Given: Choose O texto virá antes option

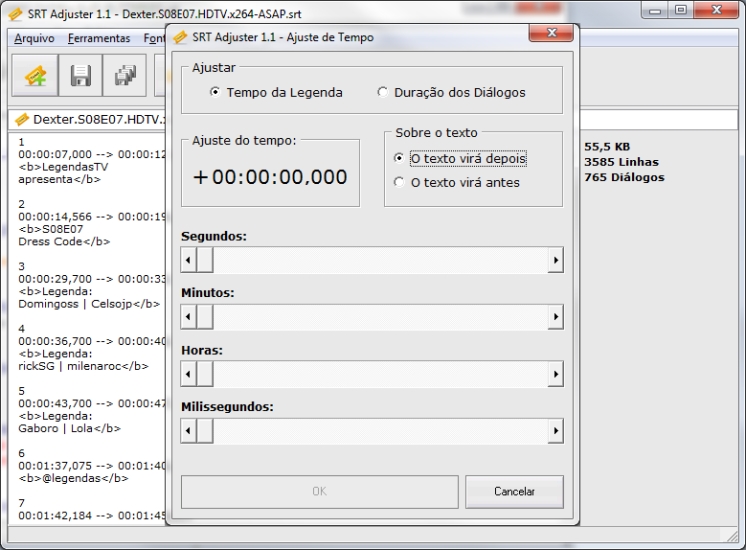Looking at the screenshot, I should tap(457, 183).
